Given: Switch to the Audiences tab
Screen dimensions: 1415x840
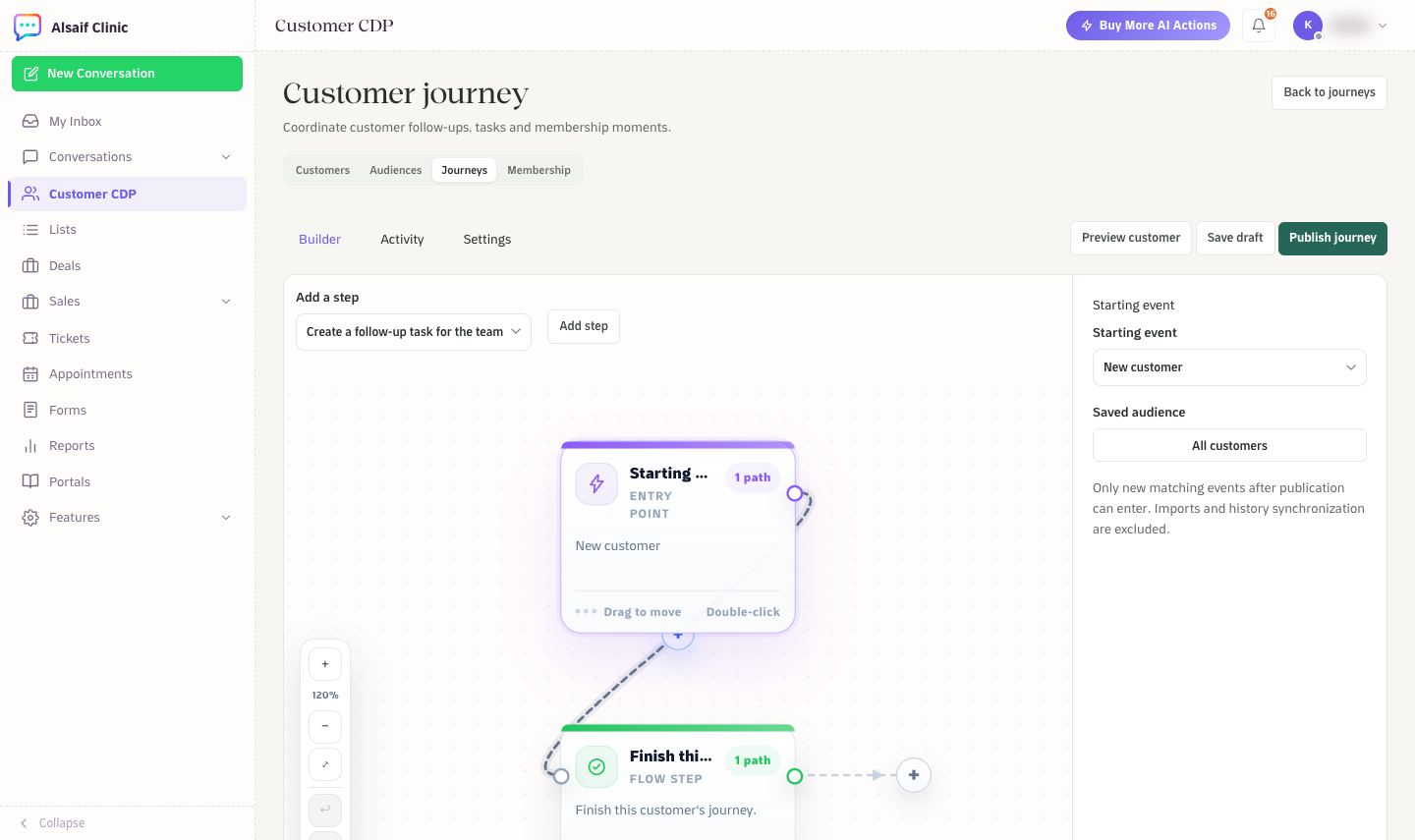Looking at the screenshot, I should tap(396, 170).
